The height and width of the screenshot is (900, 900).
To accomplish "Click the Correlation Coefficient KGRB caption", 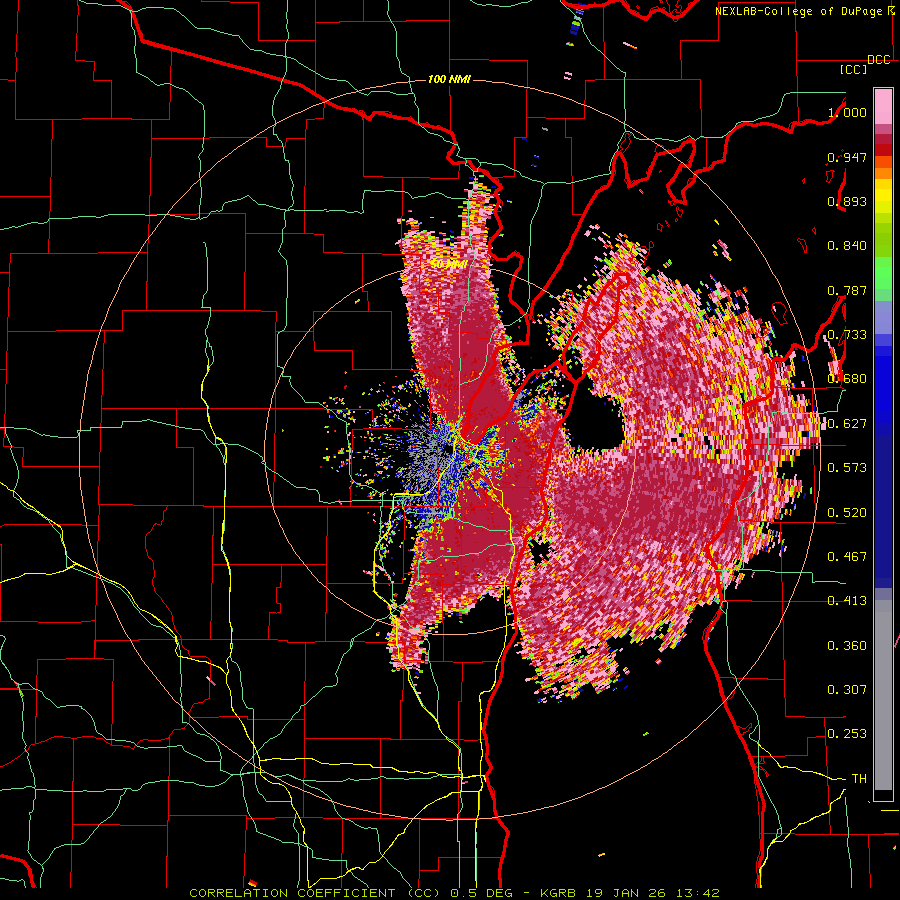I will click(x=455, y=893).
